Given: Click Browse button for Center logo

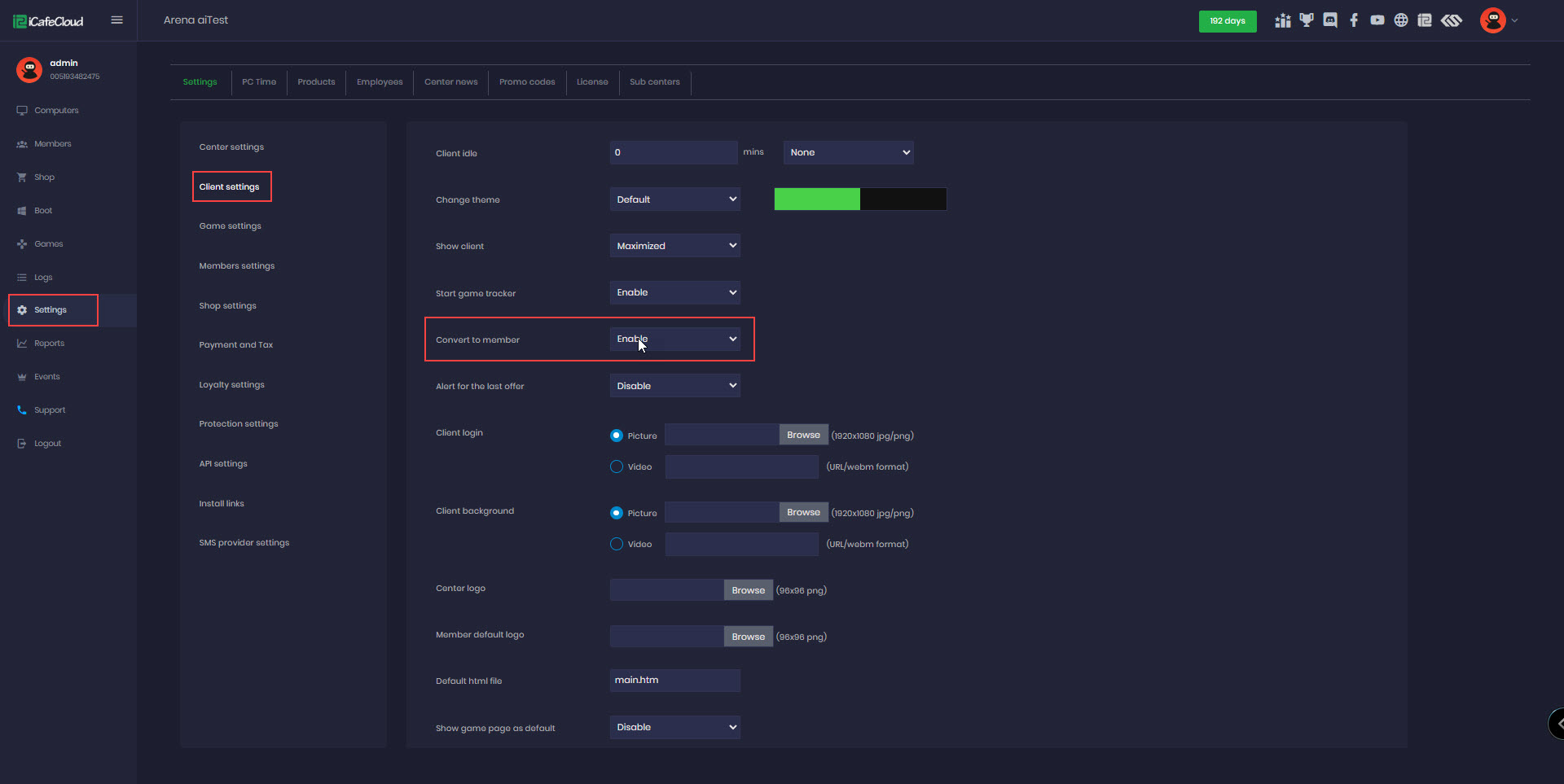Looking at the screenshot, I should (x=748, y=590).
